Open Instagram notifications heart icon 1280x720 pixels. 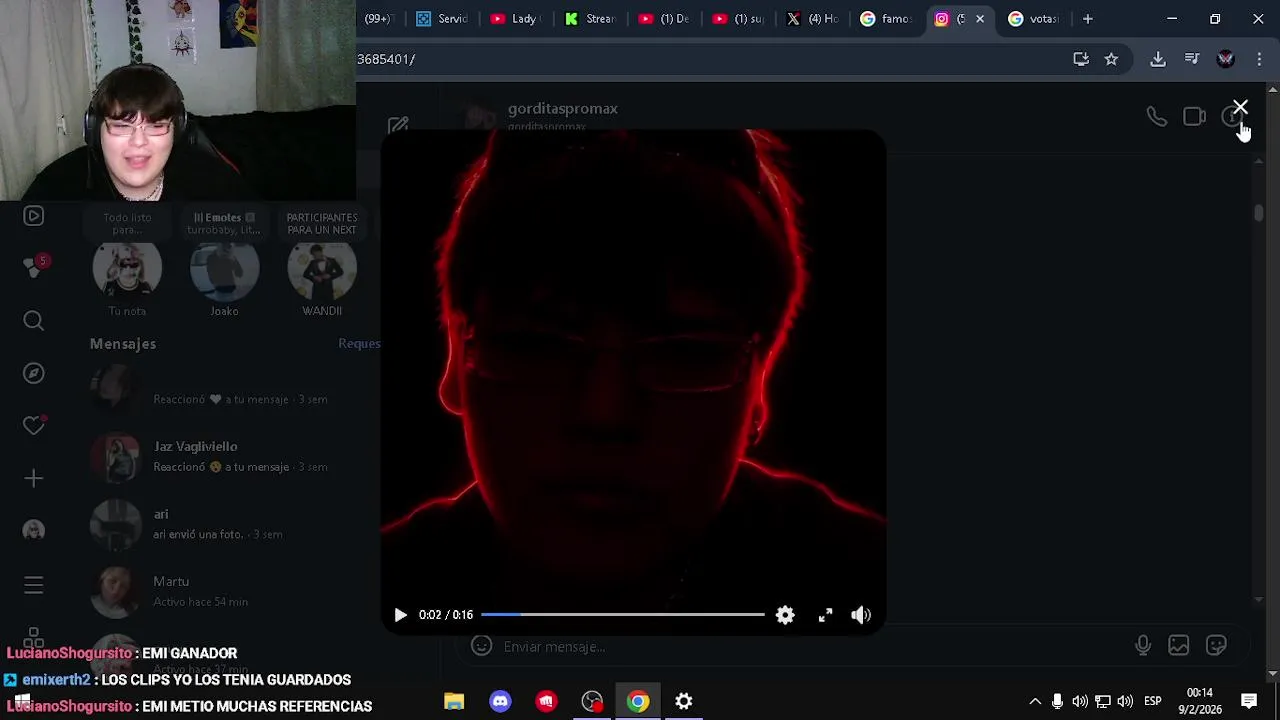click(x=33, y=426)
